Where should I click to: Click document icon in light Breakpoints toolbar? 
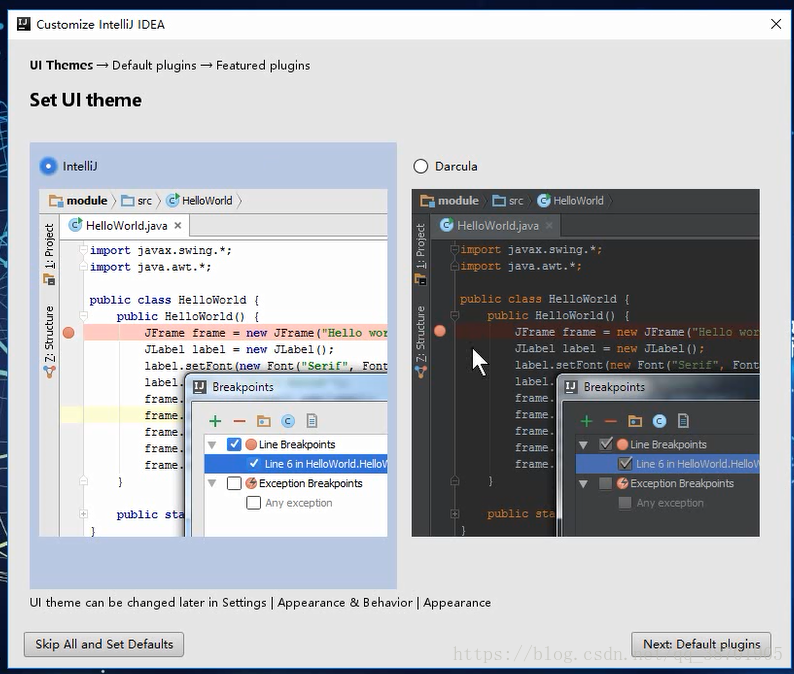tap(312, 421)
